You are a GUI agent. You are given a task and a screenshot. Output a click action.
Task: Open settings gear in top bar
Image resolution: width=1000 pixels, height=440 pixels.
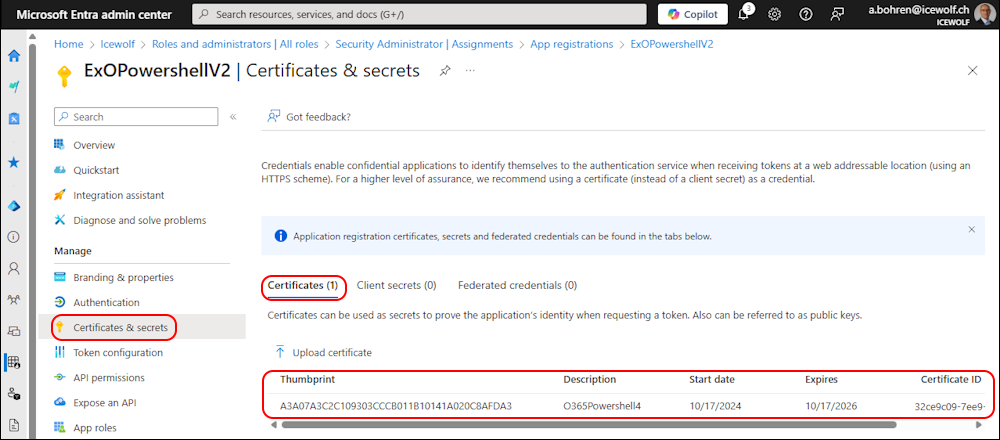click(x=775, y=14)
